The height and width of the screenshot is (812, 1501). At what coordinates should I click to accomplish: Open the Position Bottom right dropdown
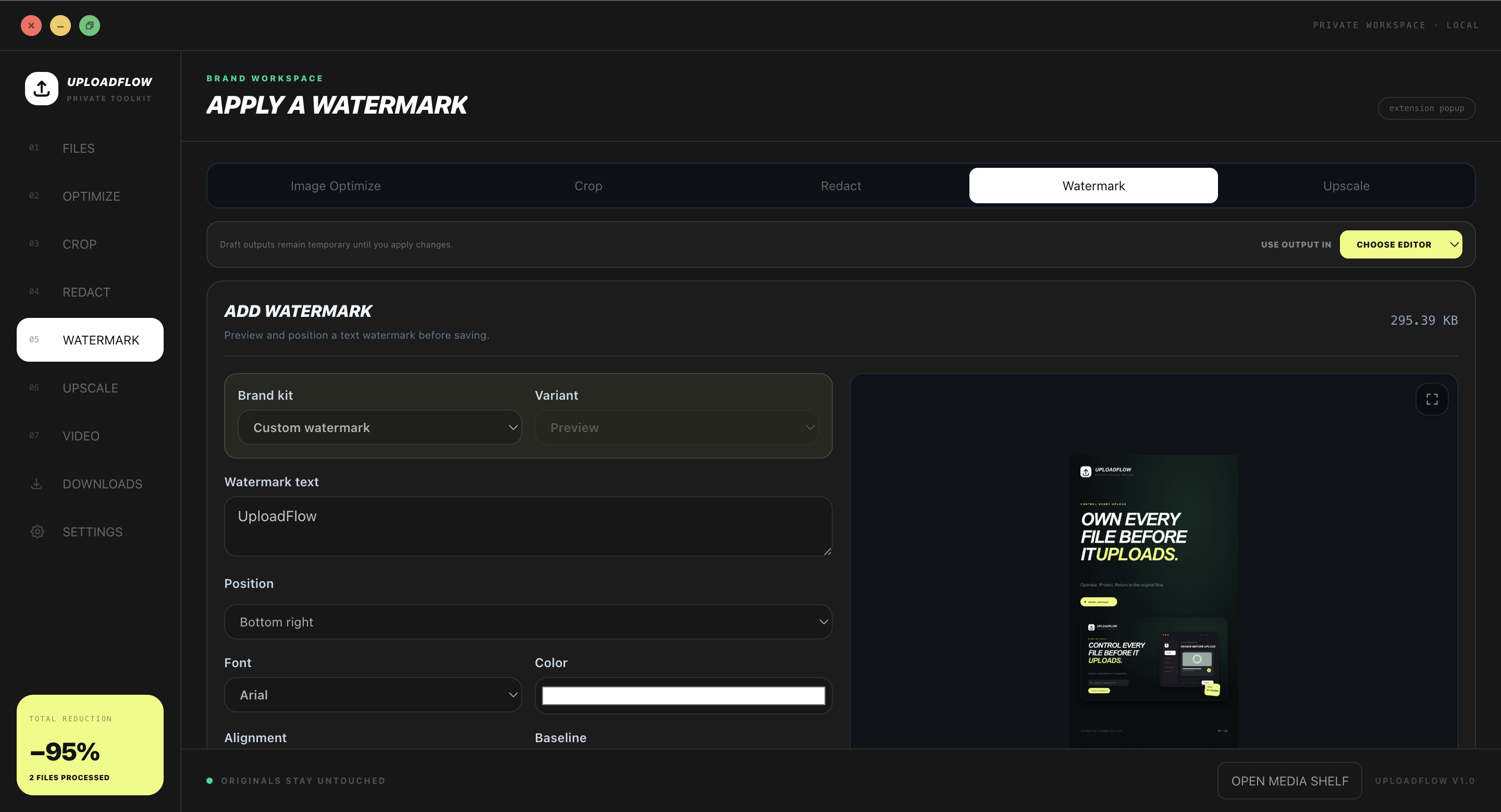point(528,622)
